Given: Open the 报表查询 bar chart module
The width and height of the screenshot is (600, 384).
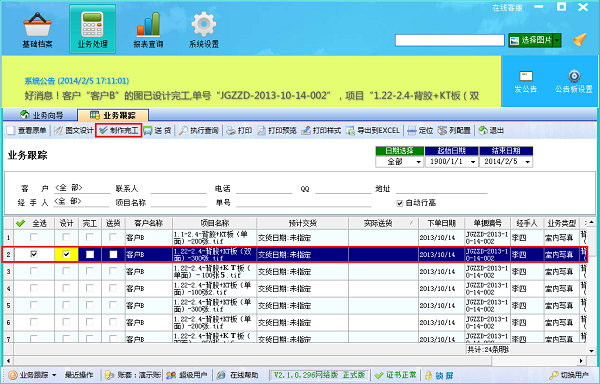Looking at the screenshot, I should tap(148, 30).
